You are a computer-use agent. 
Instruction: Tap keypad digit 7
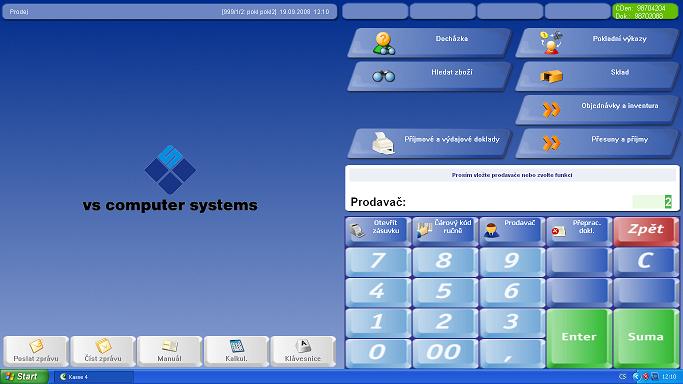(x=378, y=262)
